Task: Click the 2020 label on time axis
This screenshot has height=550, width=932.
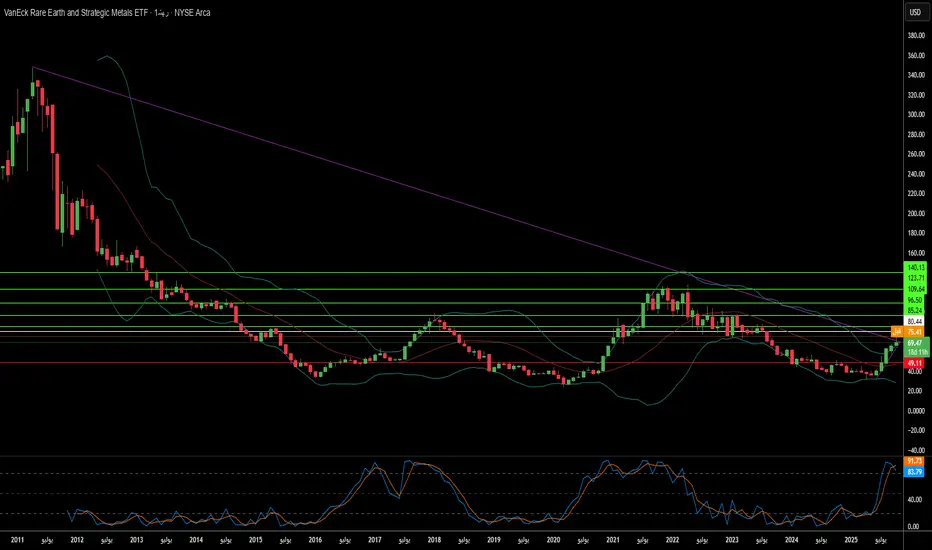Action: pyautogui.click(x=552, y=541)
